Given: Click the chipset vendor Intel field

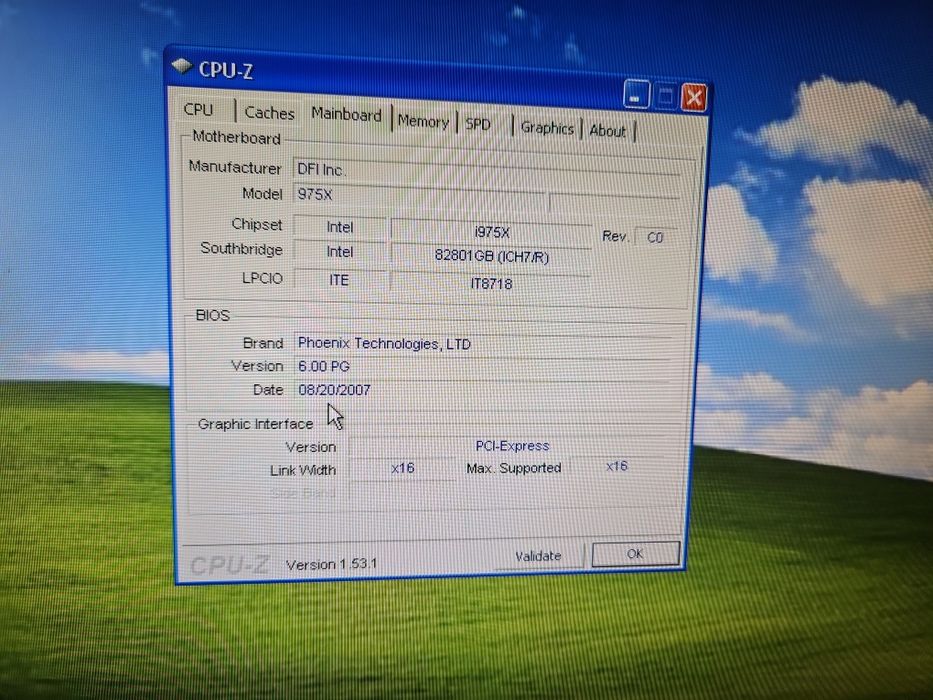Looking at the screenshot, I should click(x=340, y=227).
